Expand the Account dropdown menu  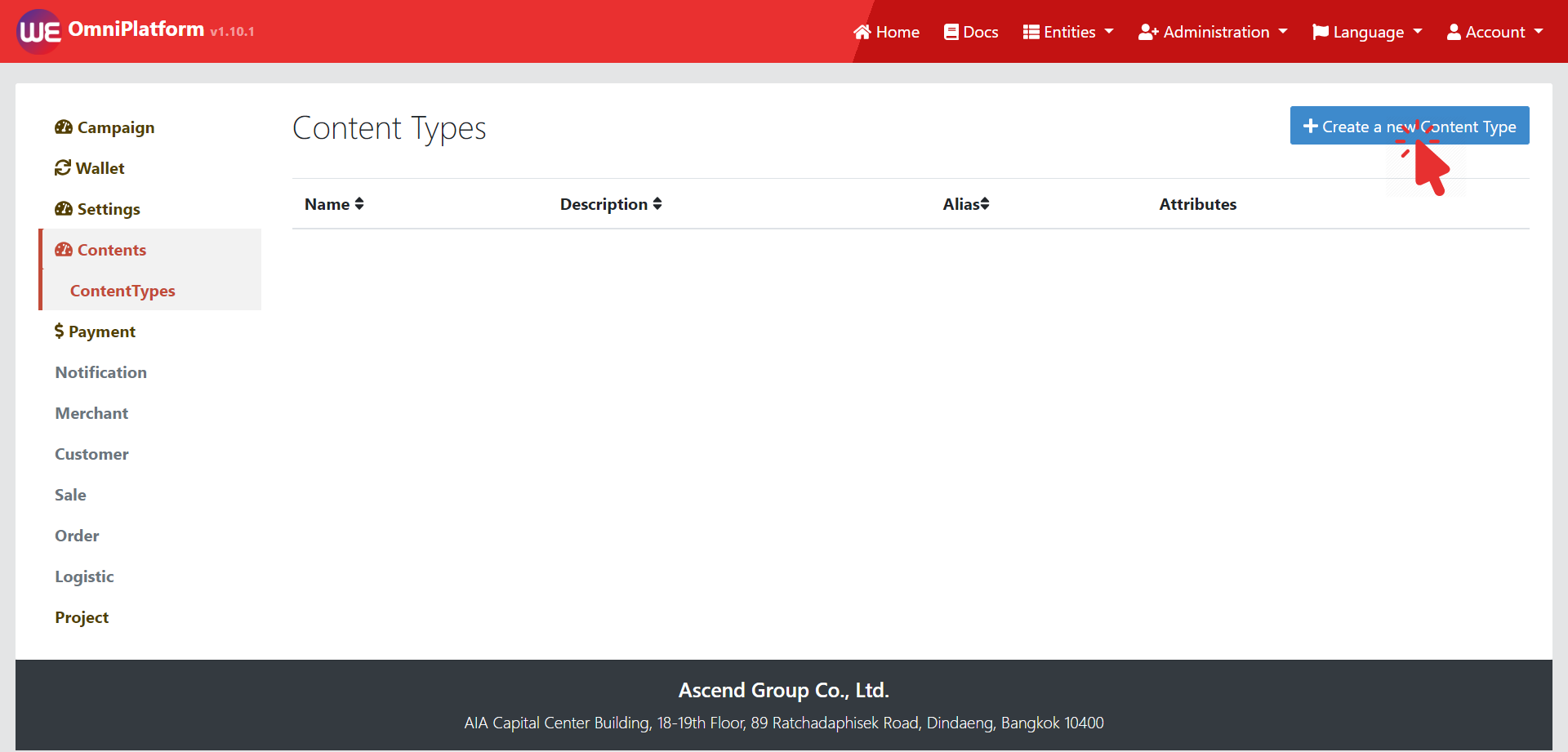(1494, 32)
